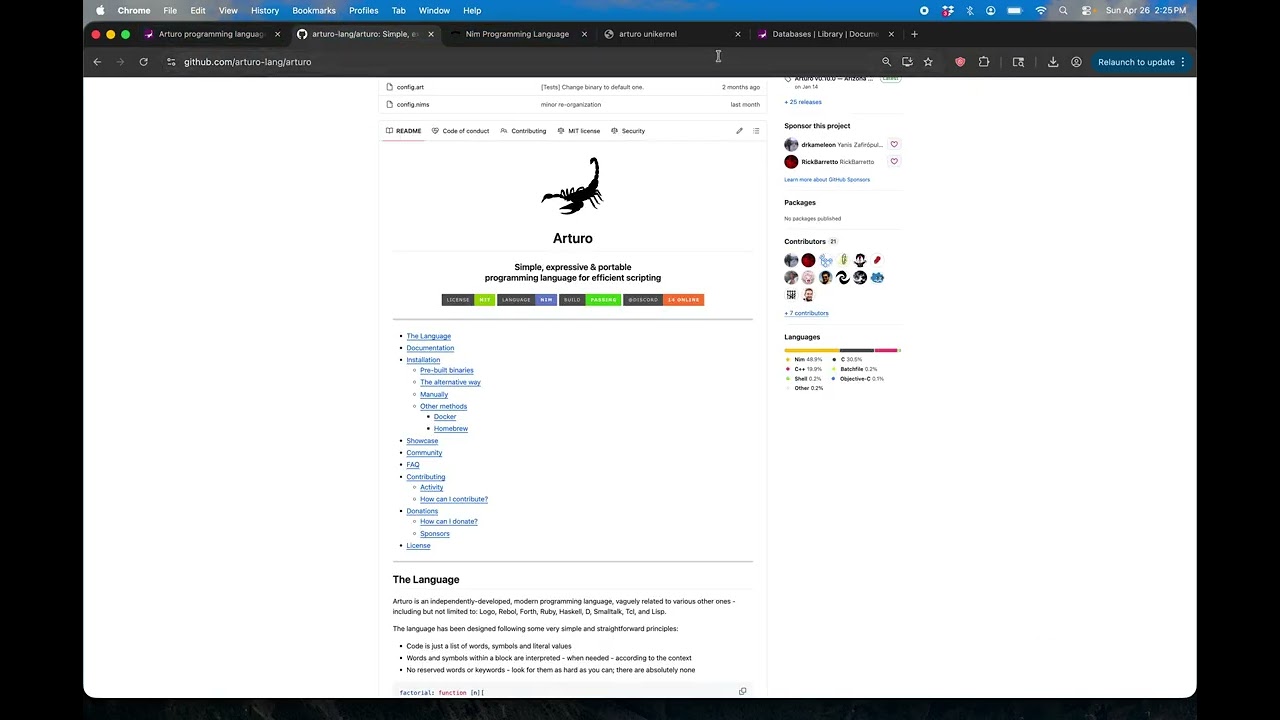Bookmark this page with the star icon
This screenshot has height=720, width=1280.
[x=928, y=62]
